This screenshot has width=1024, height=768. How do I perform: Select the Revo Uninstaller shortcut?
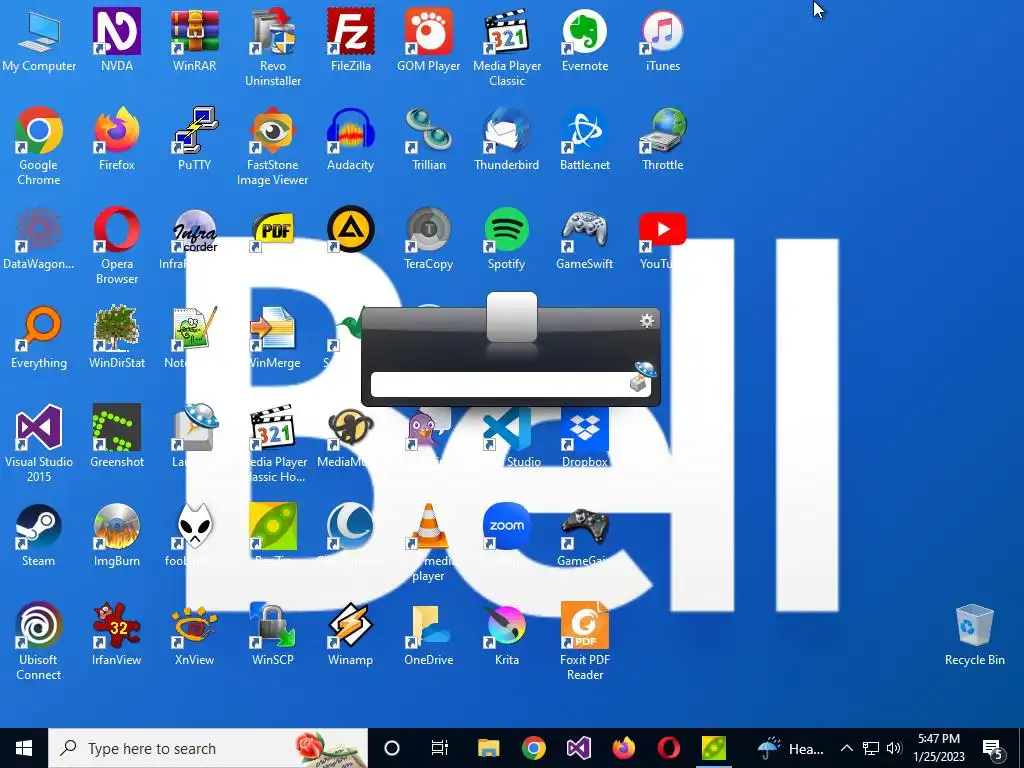[x=273, y=48]
